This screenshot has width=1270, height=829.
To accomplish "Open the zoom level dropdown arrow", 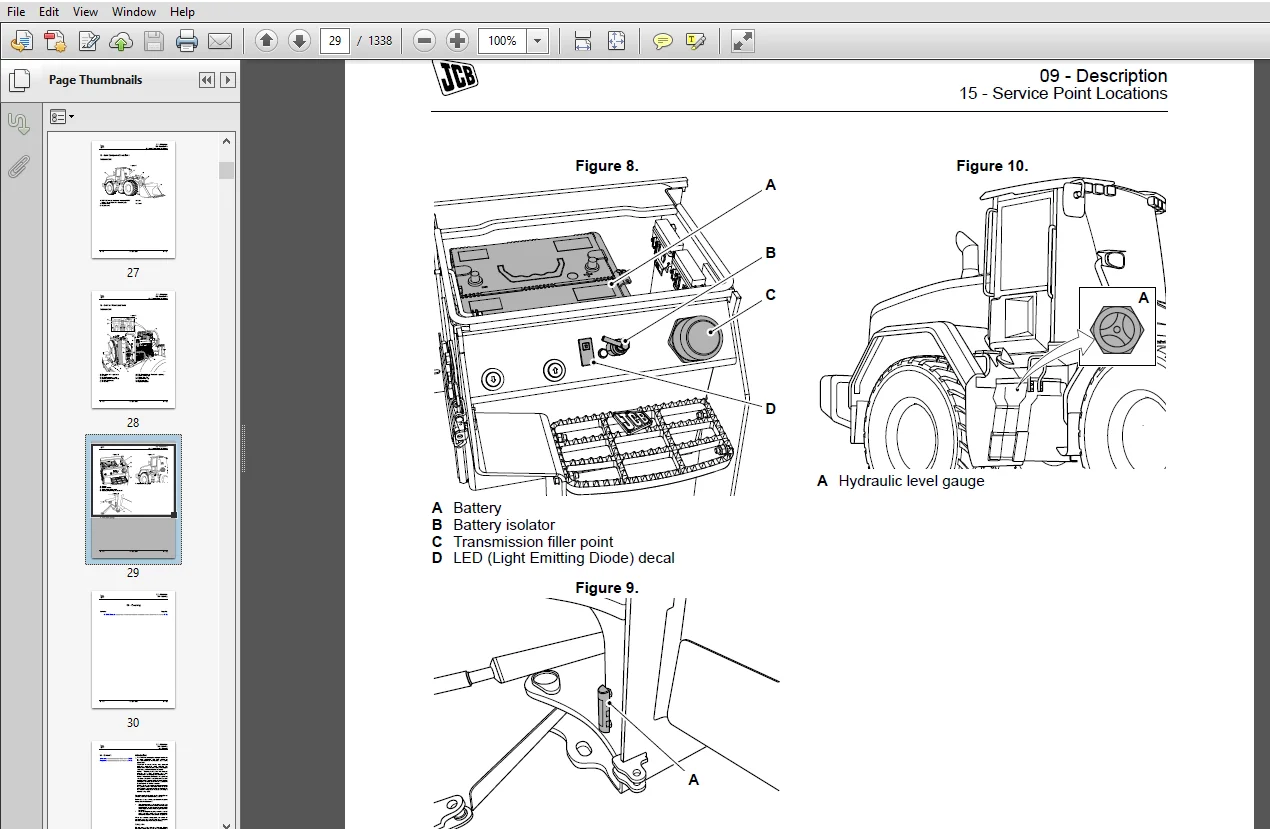I will click(538, 41).
